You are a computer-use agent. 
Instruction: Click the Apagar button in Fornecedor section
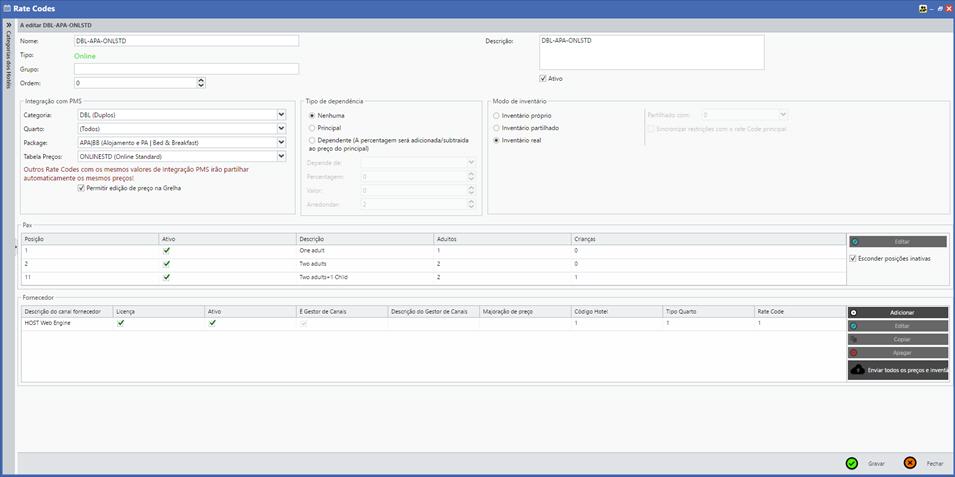(897, 353)
